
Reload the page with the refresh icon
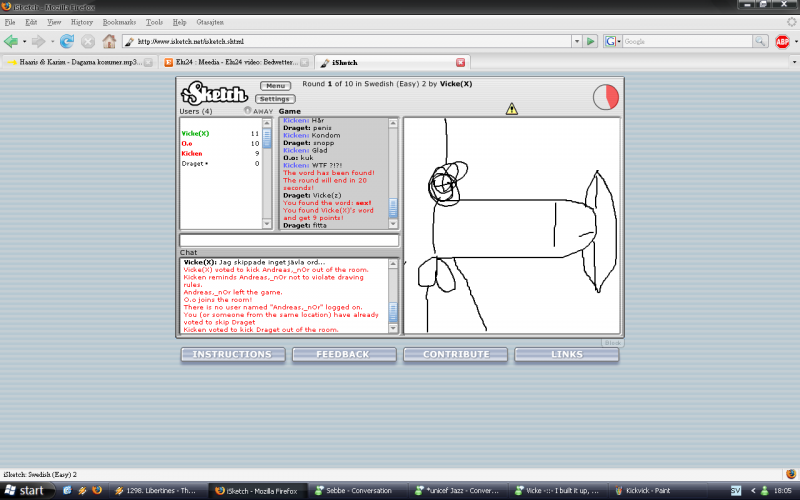pyautogui.click(x=67, y=41)
